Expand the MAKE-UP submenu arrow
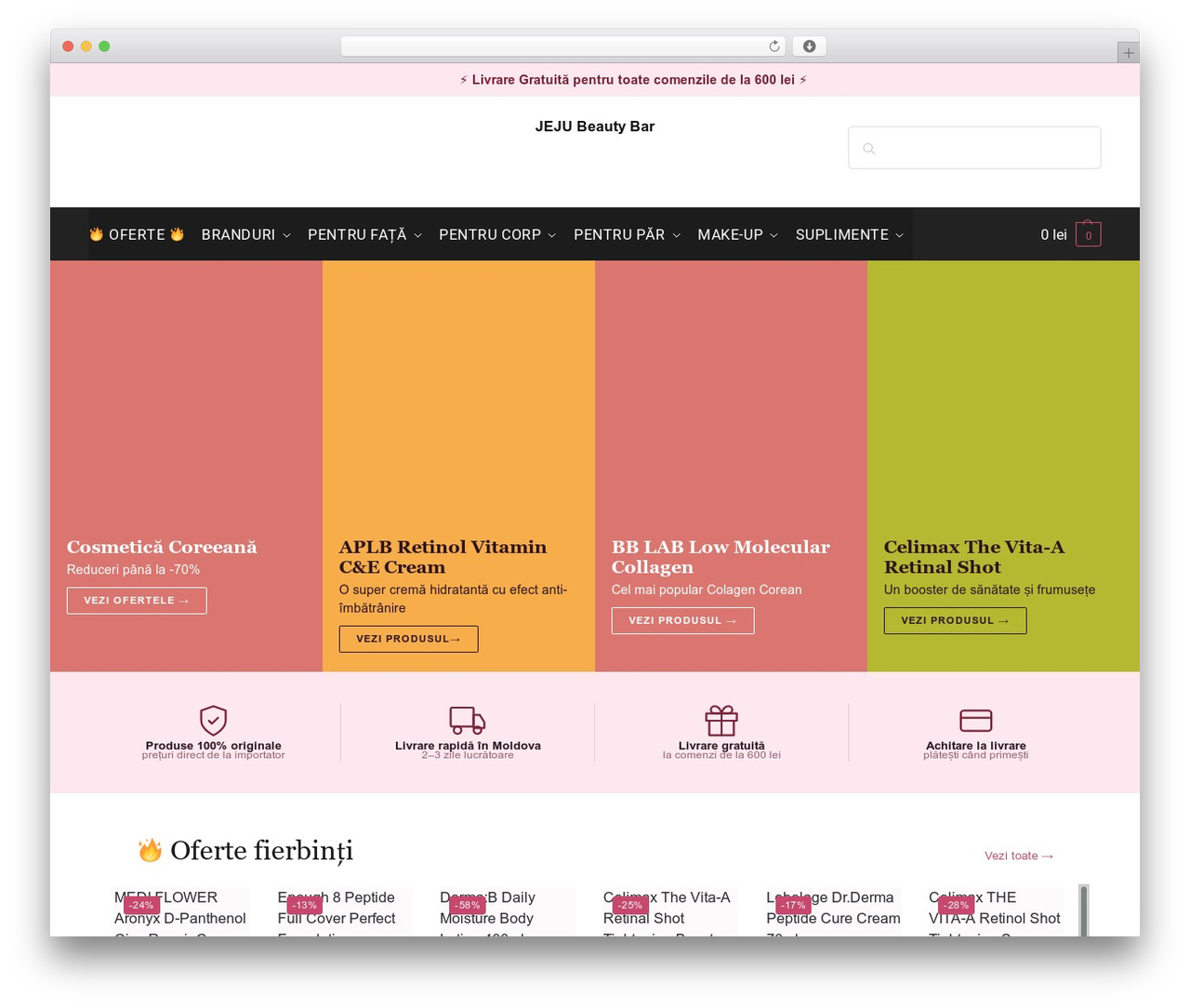The image size is (1190, 1008). pyautogui.click(x=773, y=235)
